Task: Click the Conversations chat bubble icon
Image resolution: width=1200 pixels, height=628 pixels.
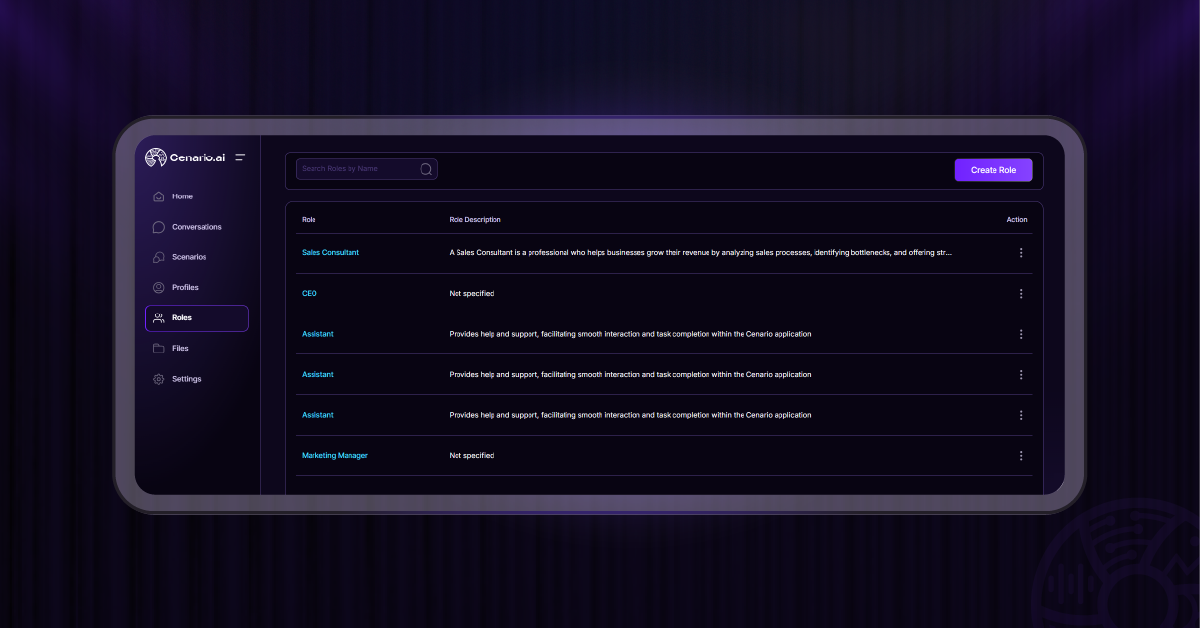Action: pyautogui.click(x=158, y=227)
